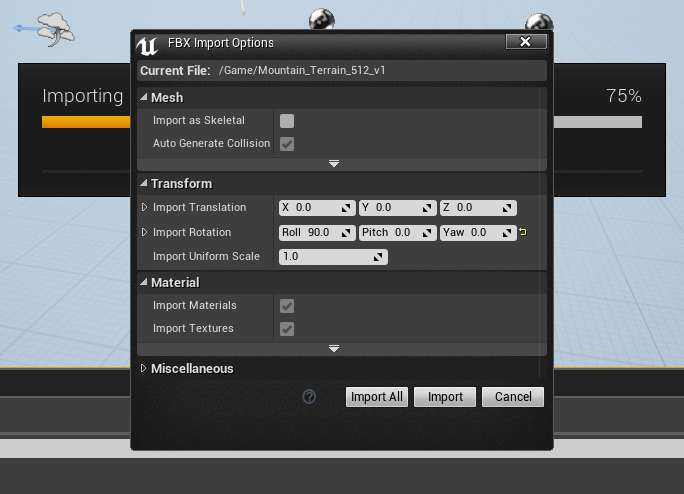
Task: Cancel the FBX import
Action: (513, 397)
